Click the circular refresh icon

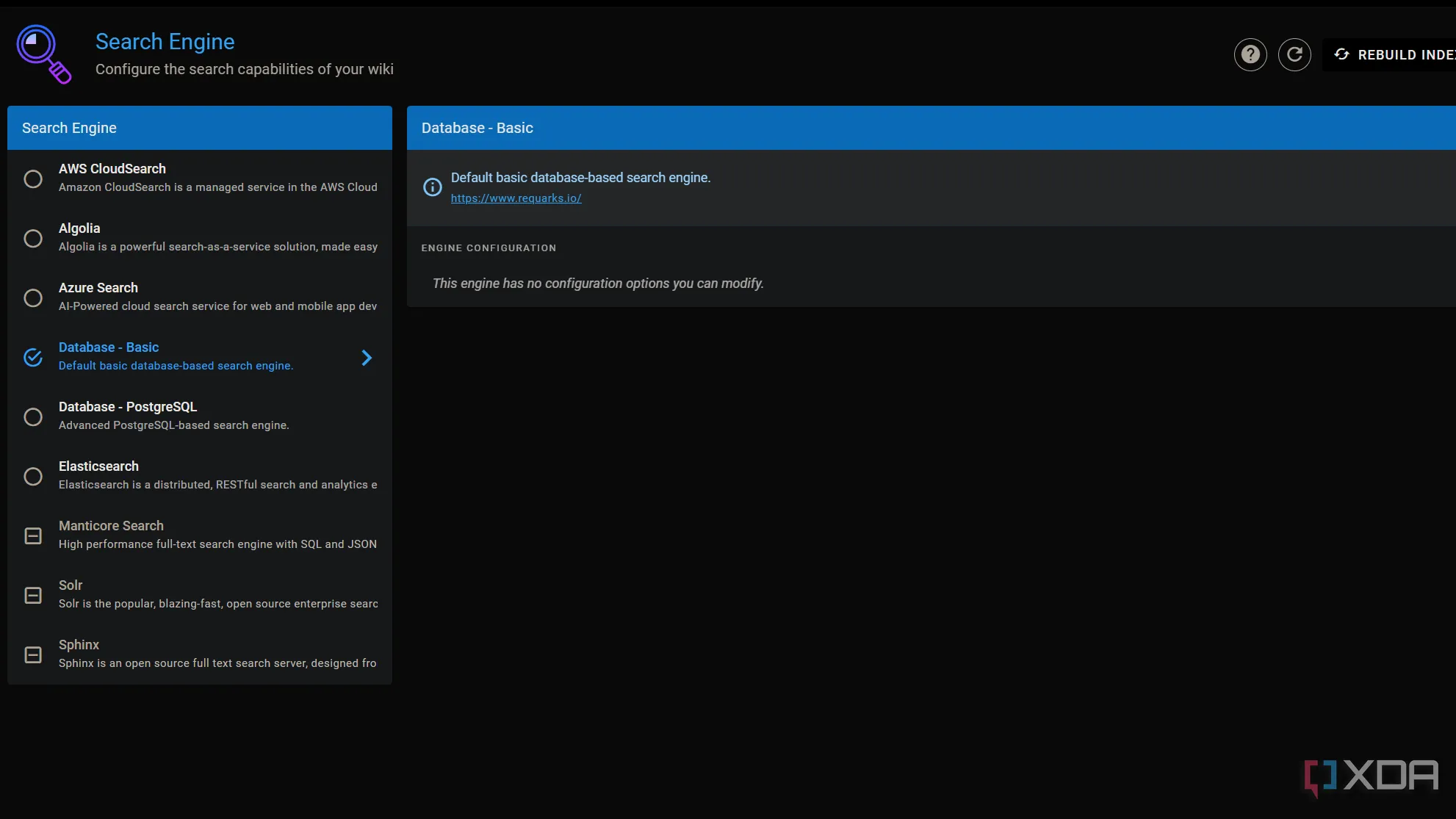1294,54
